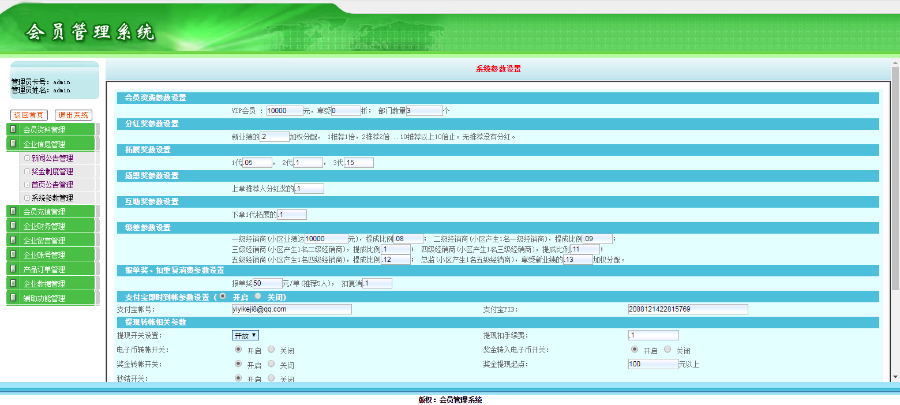Click the 退出系统 button
The image size is (900, 405).
click(x=73, y=115)
